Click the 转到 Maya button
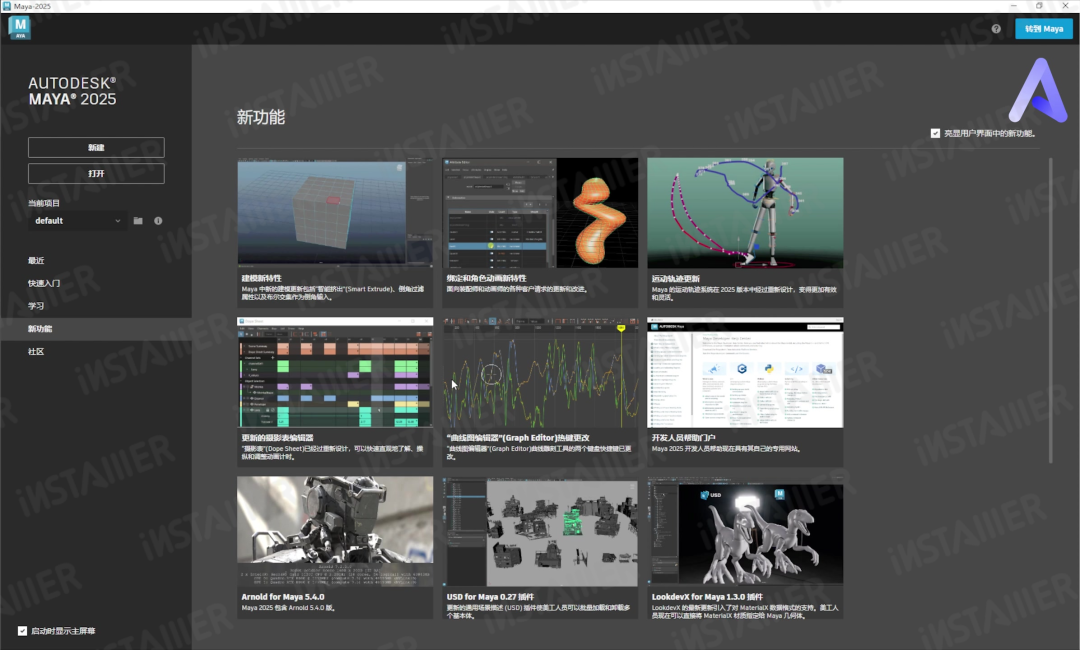This screenshot has width=1080, height=650. [x=1043, y=29]
